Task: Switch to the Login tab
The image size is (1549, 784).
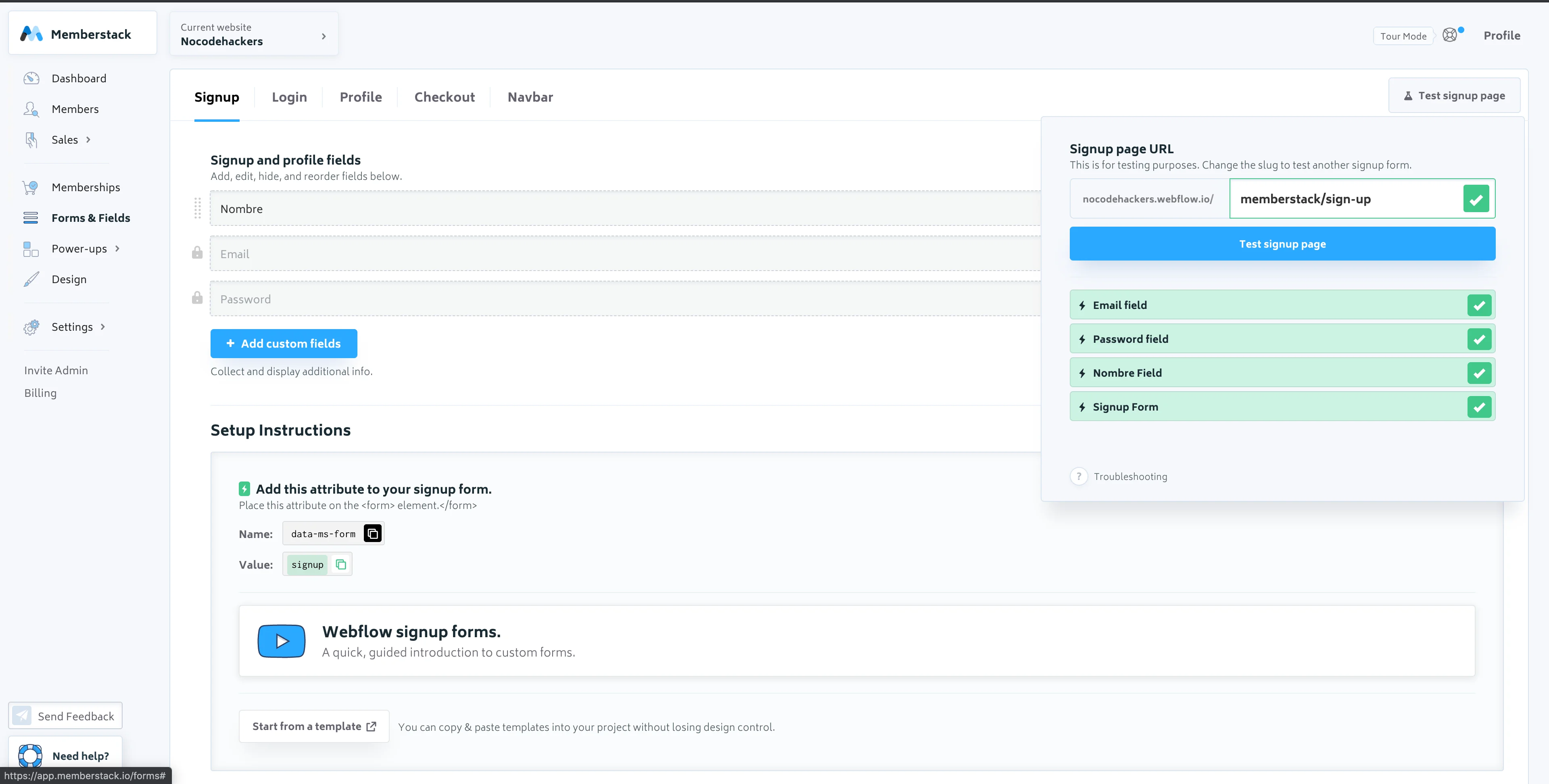Action: 289,97
